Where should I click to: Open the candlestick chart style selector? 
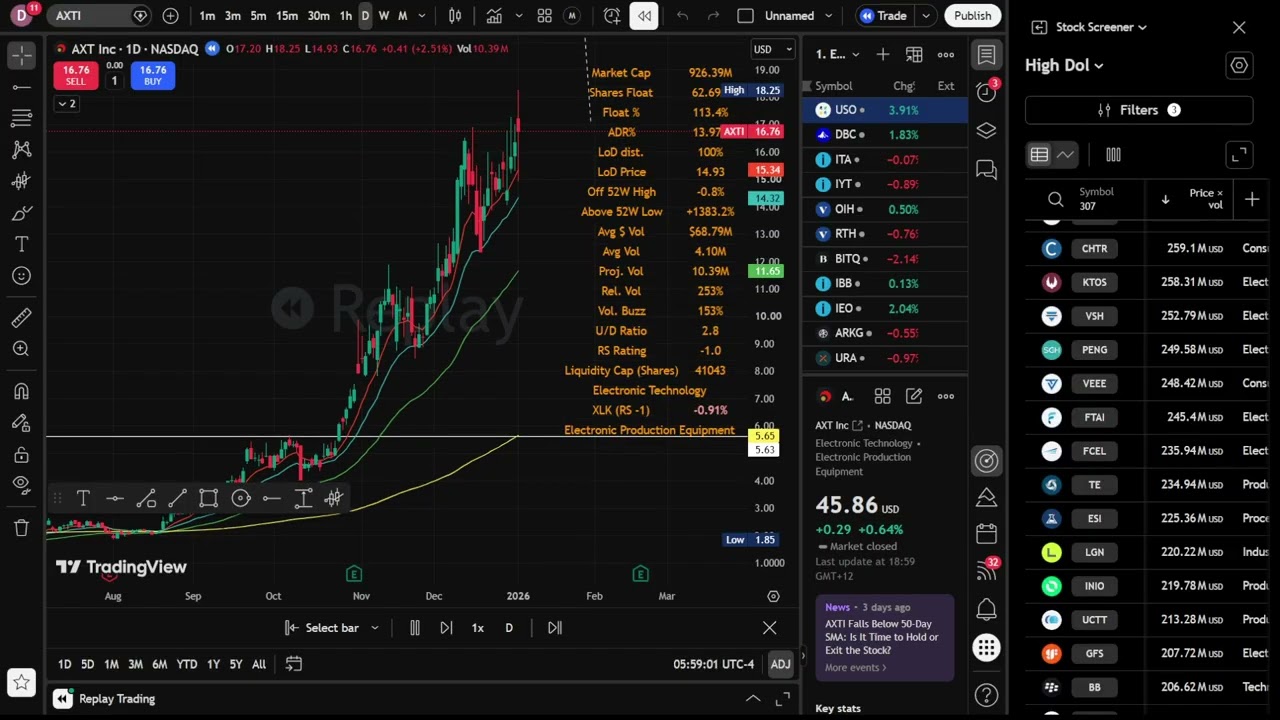point(455,16)
